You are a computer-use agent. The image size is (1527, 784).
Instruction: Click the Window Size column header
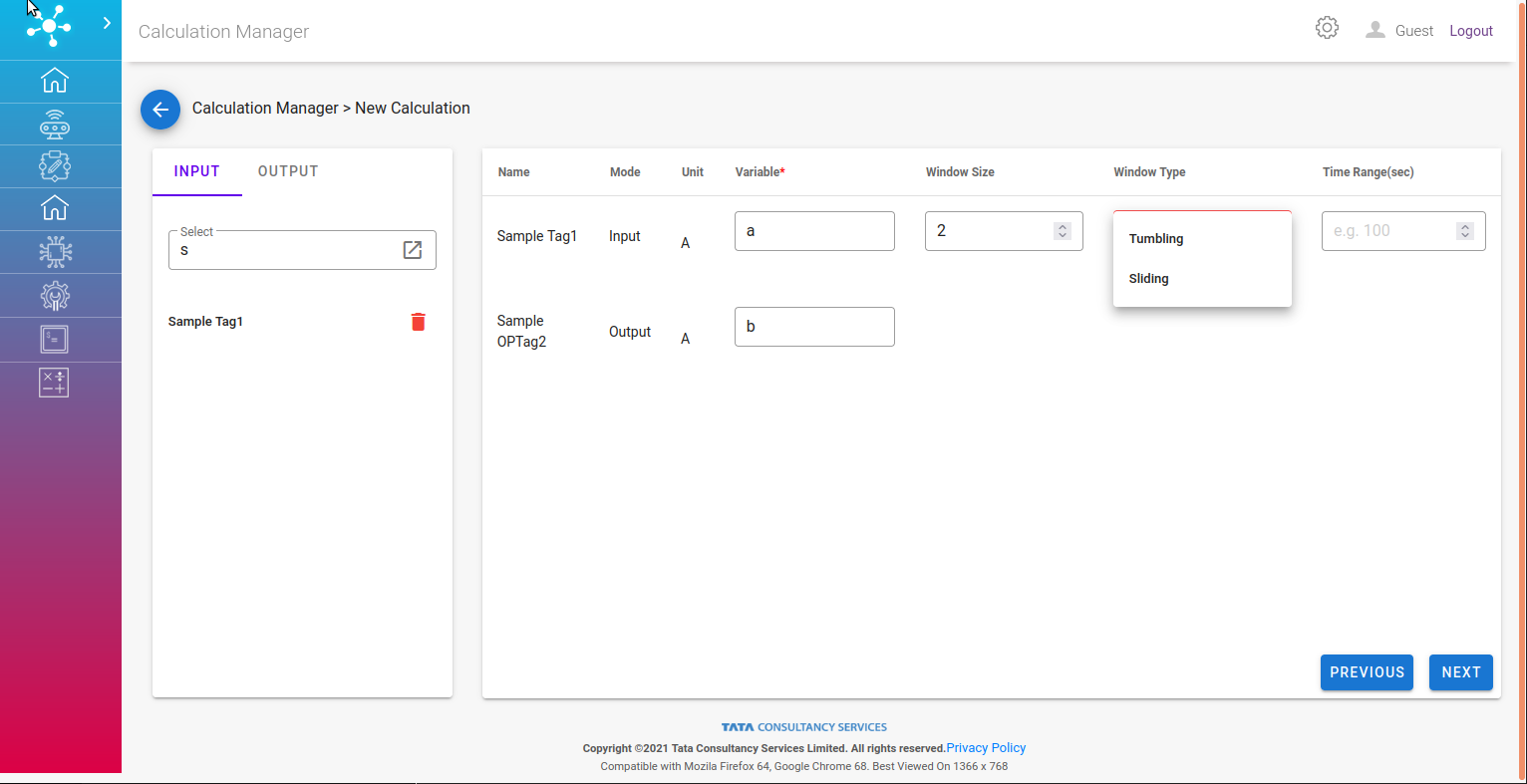point(960,172)
